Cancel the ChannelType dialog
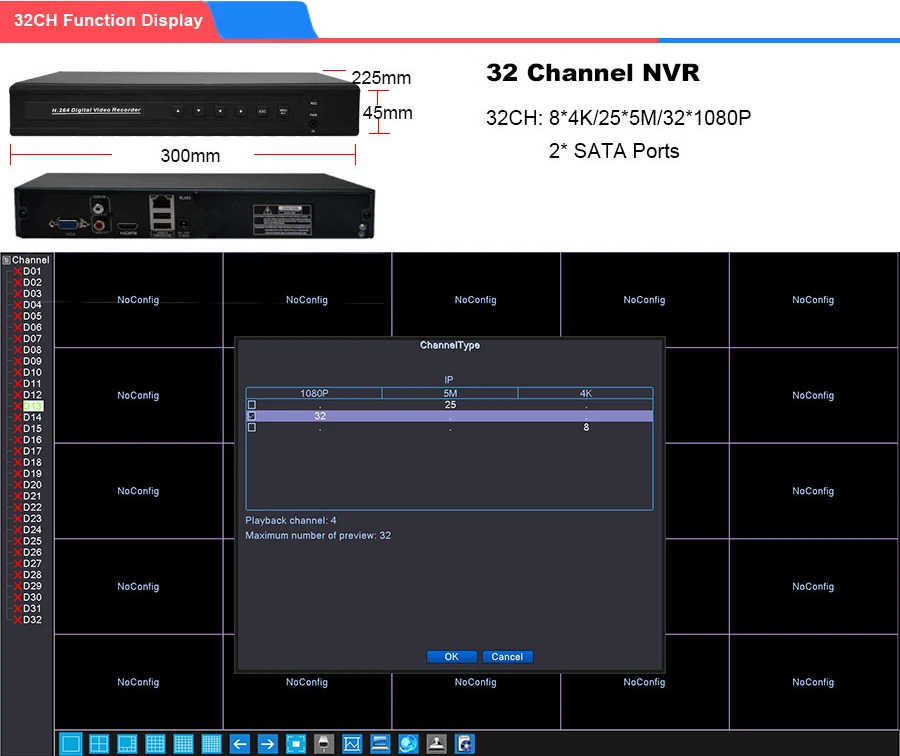900x756 pixels. click(507, 657)
